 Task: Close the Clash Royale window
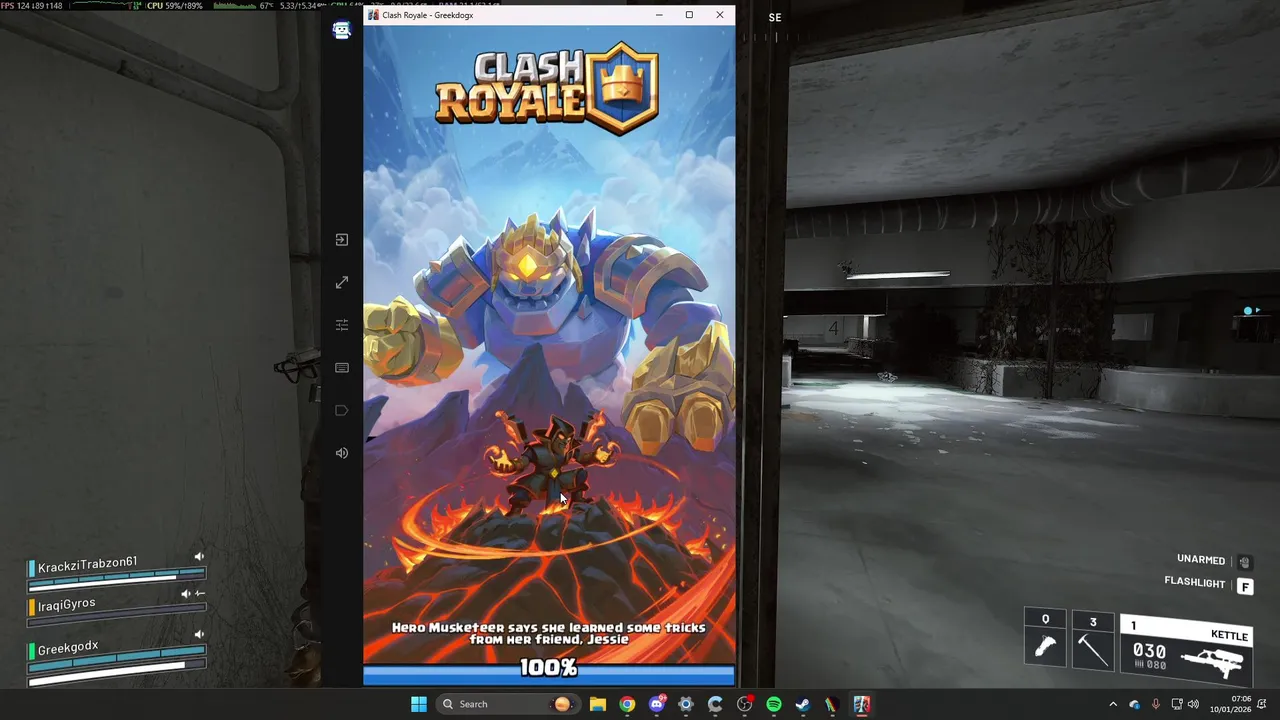tap(720, 15)
